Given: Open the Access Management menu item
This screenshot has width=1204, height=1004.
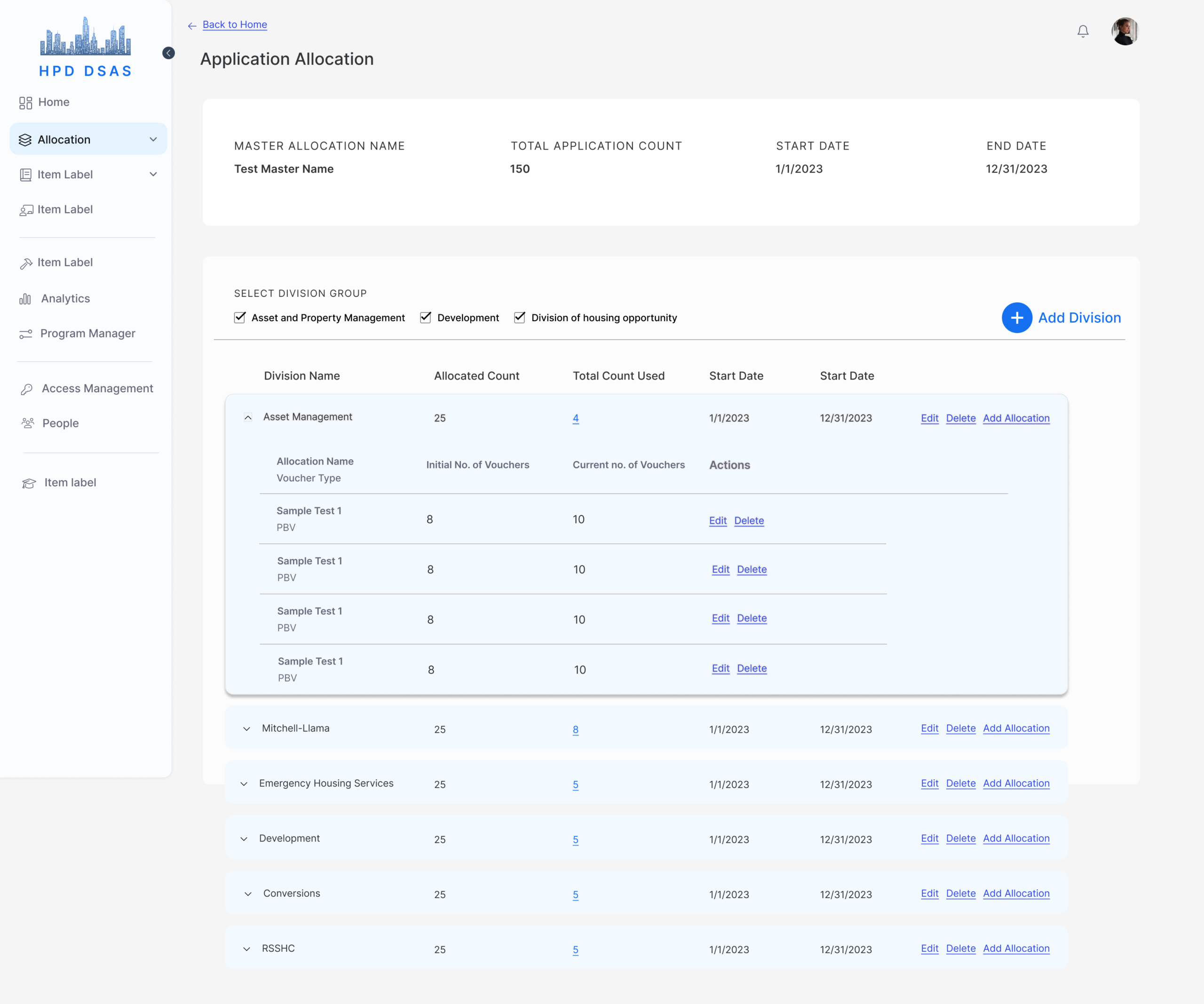Looking at the screenshot, I should pyautogui.click(x=97, y=388).
